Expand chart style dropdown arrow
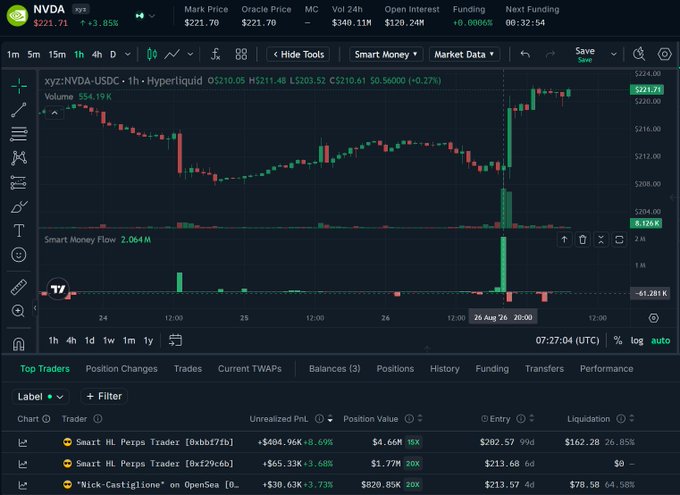680x495 pixels. [190, 55]
